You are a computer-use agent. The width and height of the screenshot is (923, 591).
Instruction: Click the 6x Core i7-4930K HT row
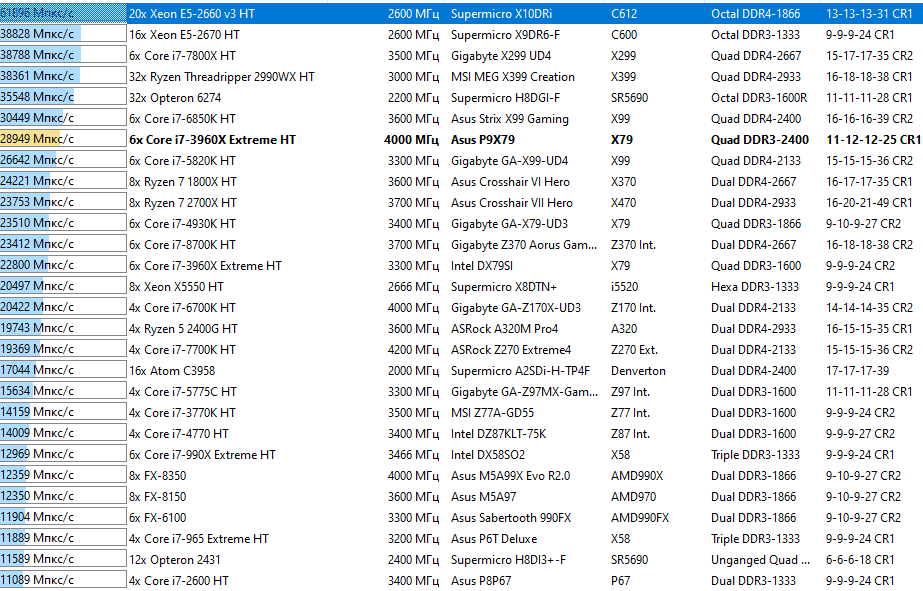462,224
